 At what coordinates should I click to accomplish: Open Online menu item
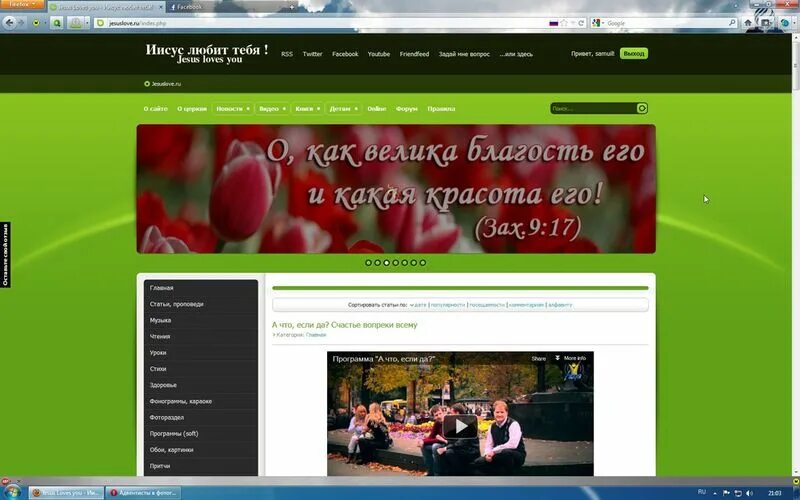pos(377,109)
